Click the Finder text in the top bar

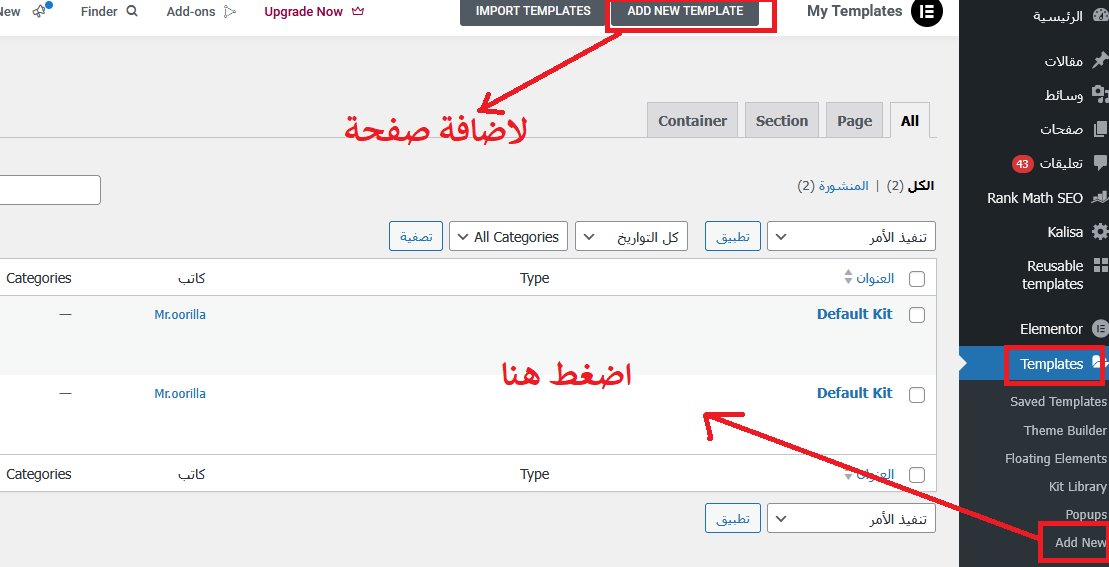(99, 11)
